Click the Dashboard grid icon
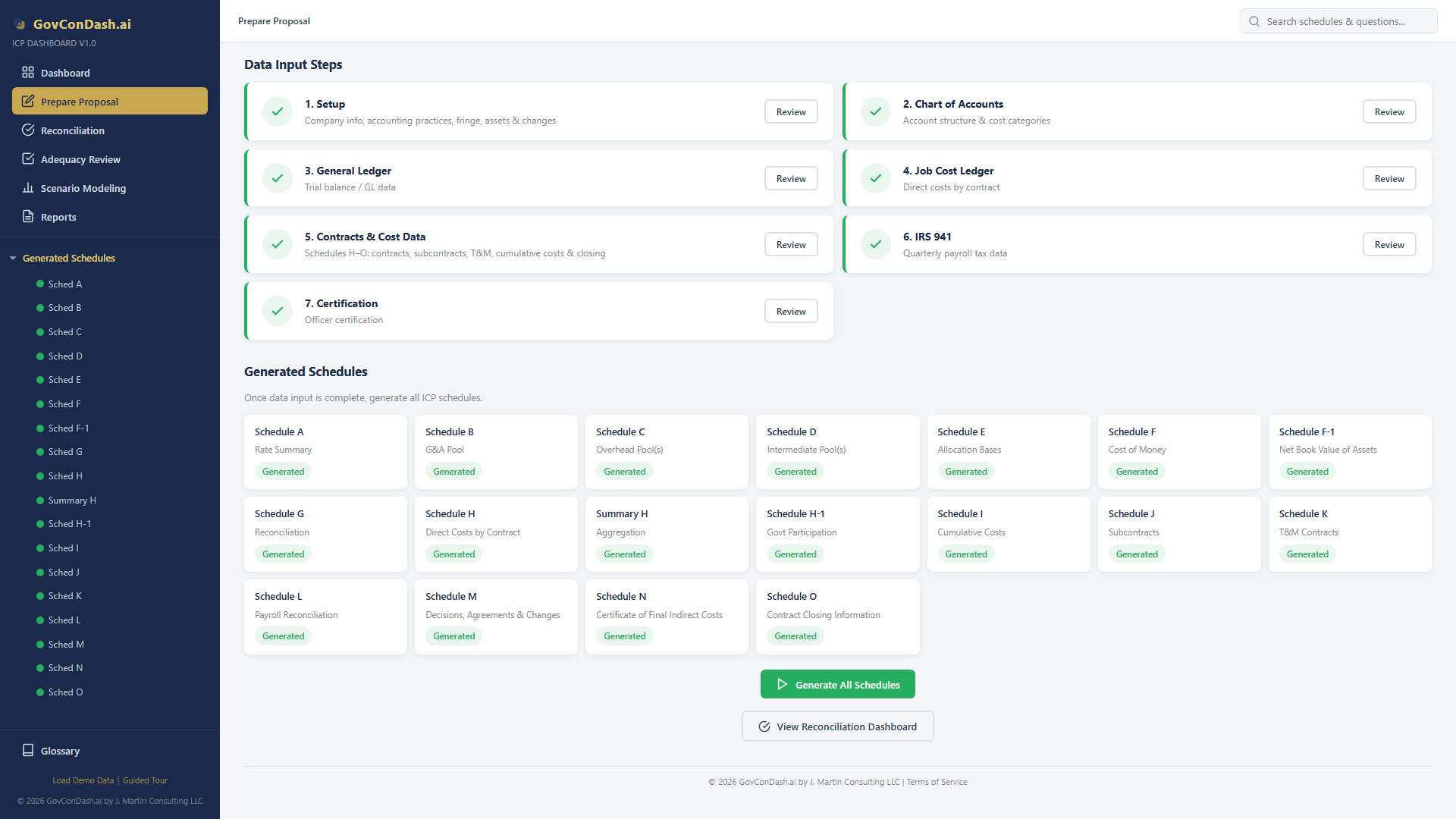Screen dimensions: 1456x819 (x=28, y=73)
